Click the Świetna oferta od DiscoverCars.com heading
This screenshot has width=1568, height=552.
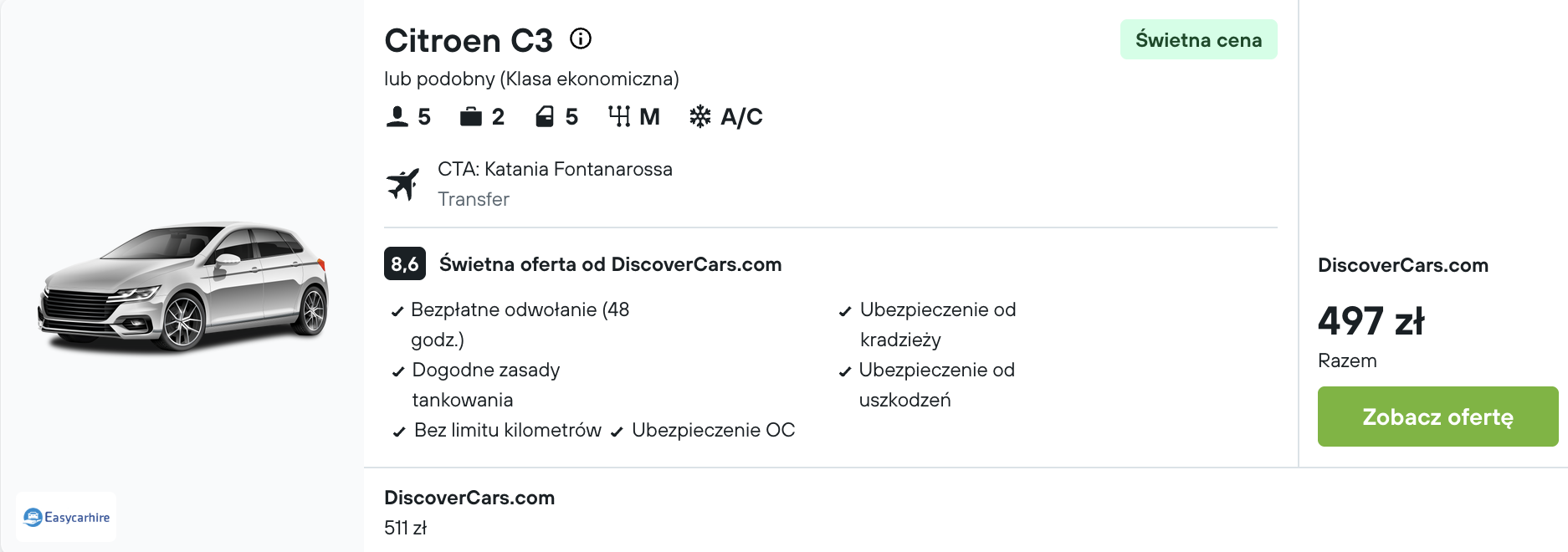(x=610, y=264)
